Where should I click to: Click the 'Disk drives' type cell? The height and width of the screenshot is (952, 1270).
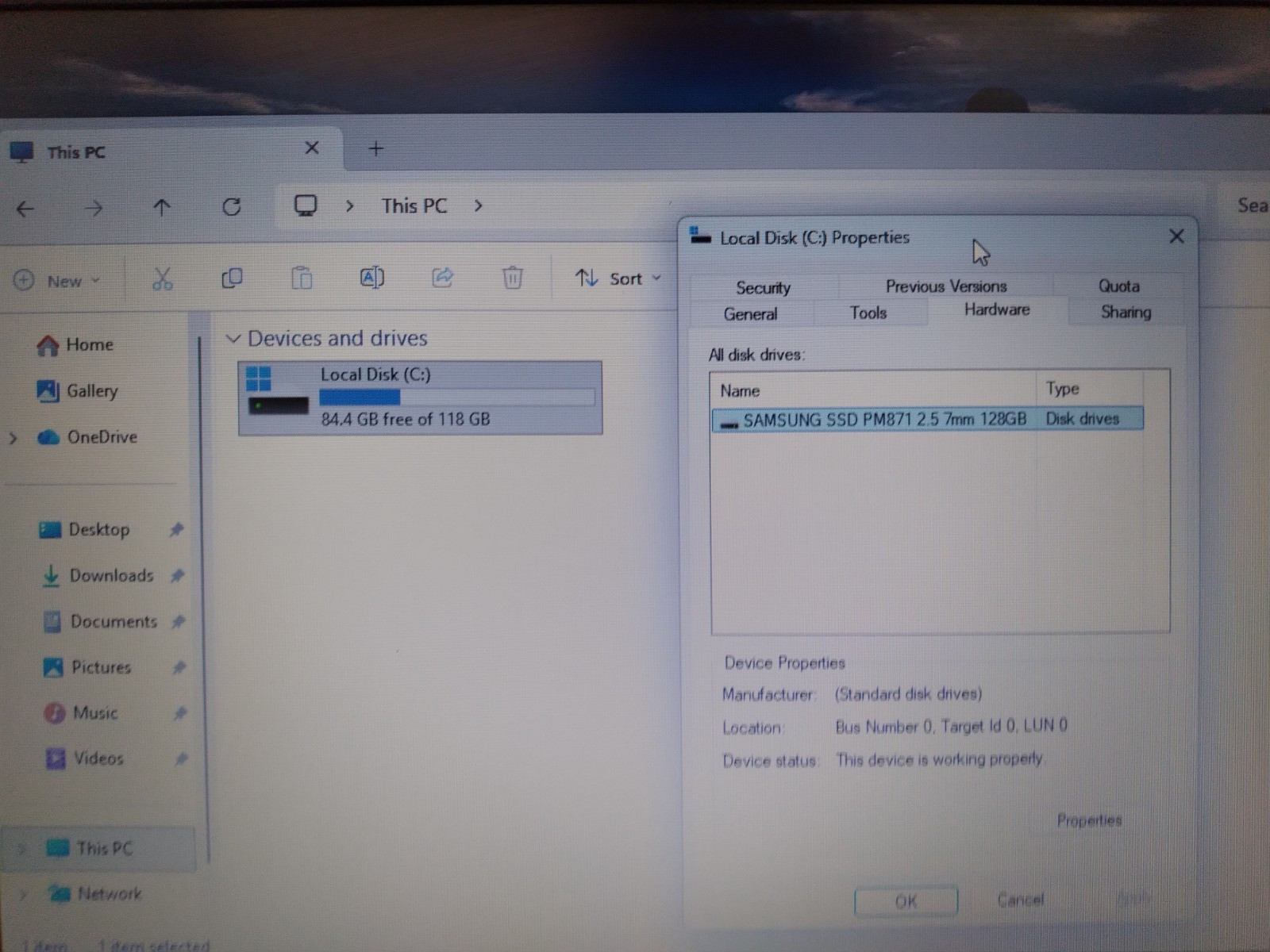pyautogui.click(x=1083, y=419)
